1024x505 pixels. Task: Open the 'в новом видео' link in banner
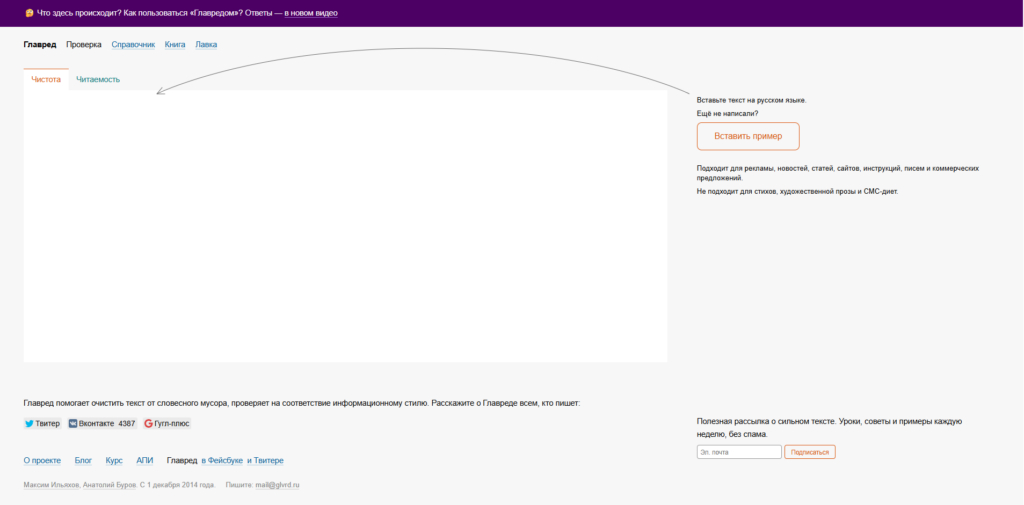[311, 13]
